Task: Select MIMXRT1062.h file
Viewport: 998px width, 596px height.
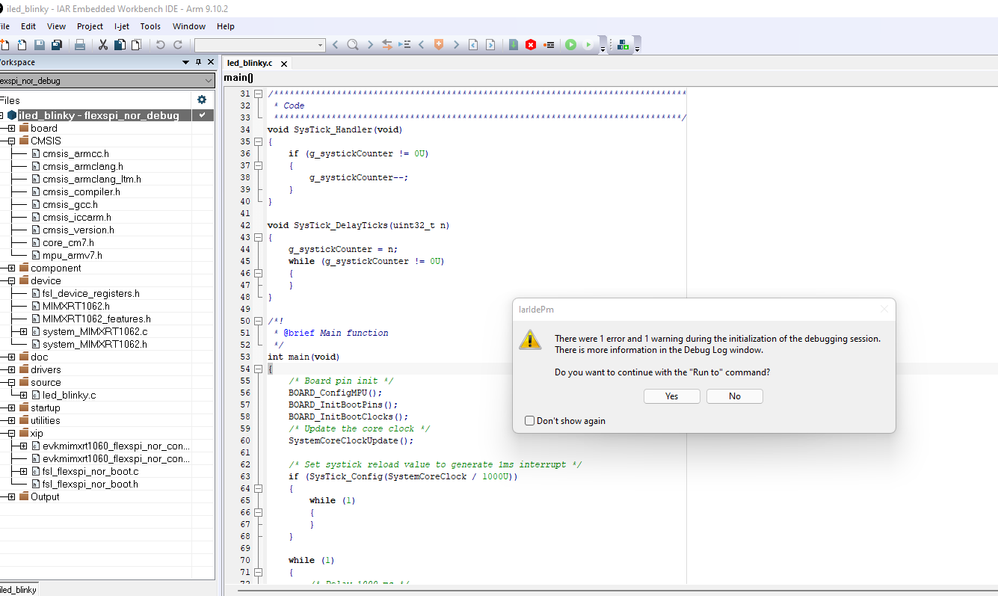Action: coord(76,306)
